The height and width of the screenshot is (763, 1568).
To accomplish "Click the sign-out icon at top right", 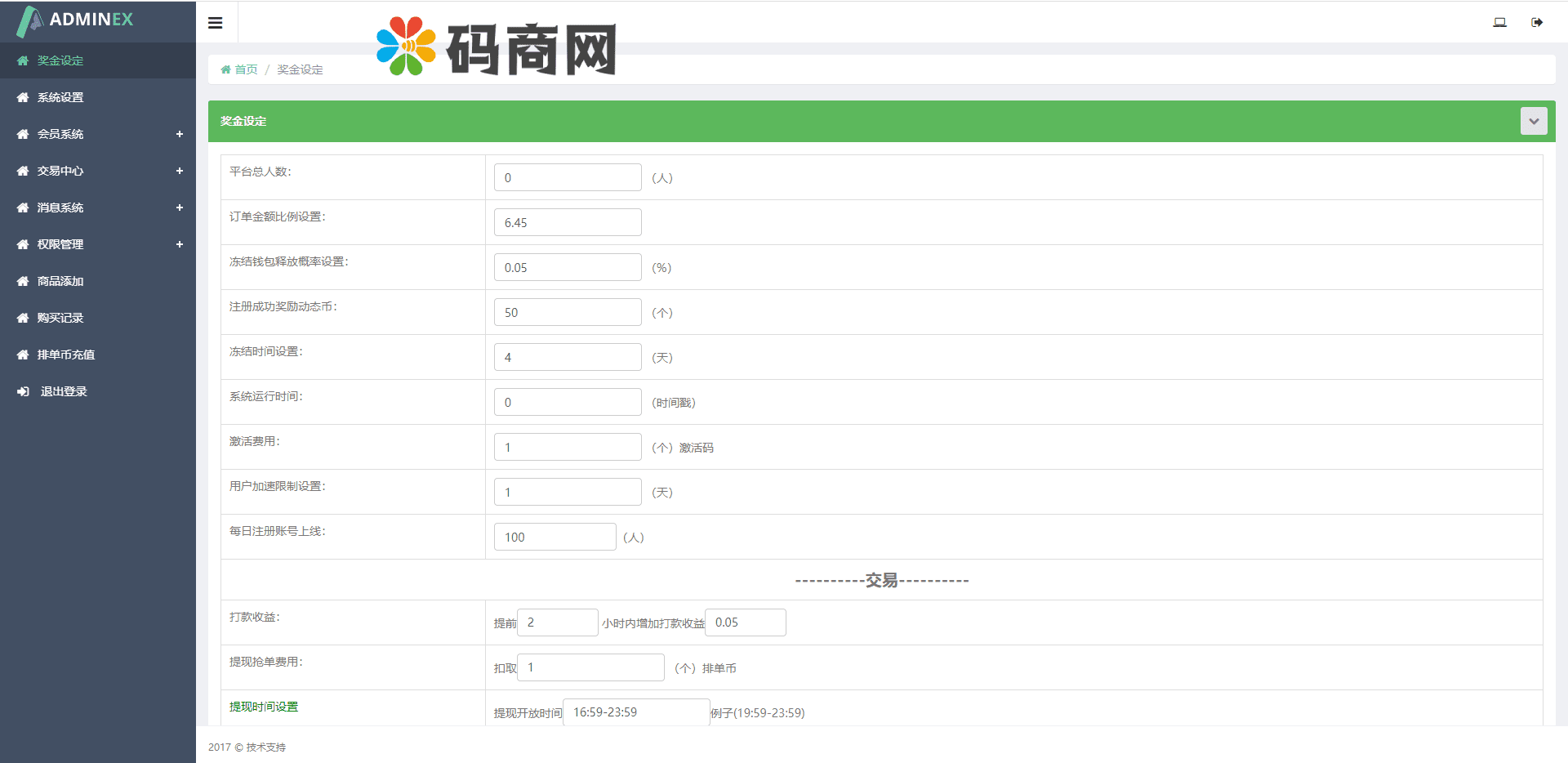I will 1537,22.
